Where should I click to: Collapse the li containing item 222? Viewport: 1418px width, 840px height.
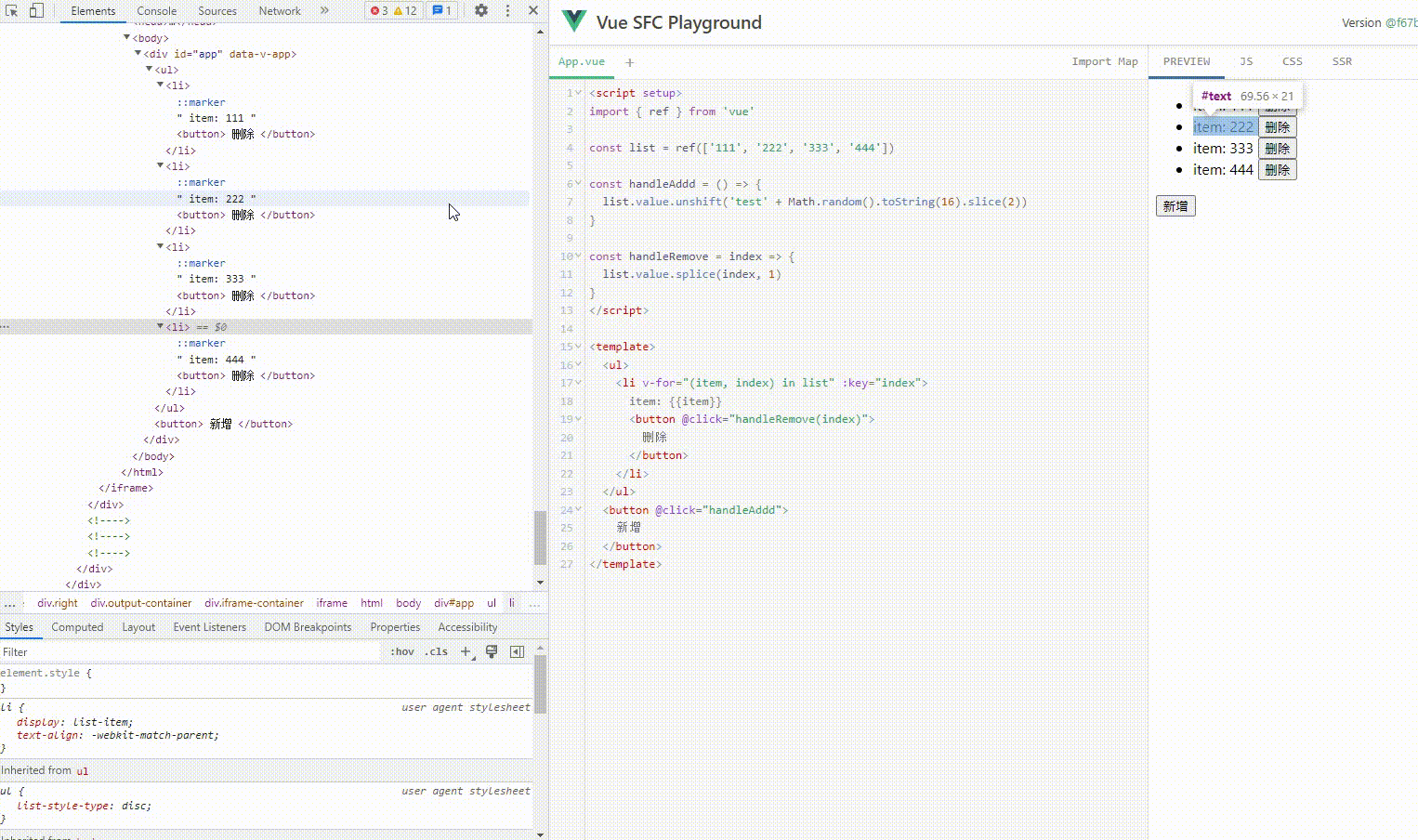click(x=161, y=165)
